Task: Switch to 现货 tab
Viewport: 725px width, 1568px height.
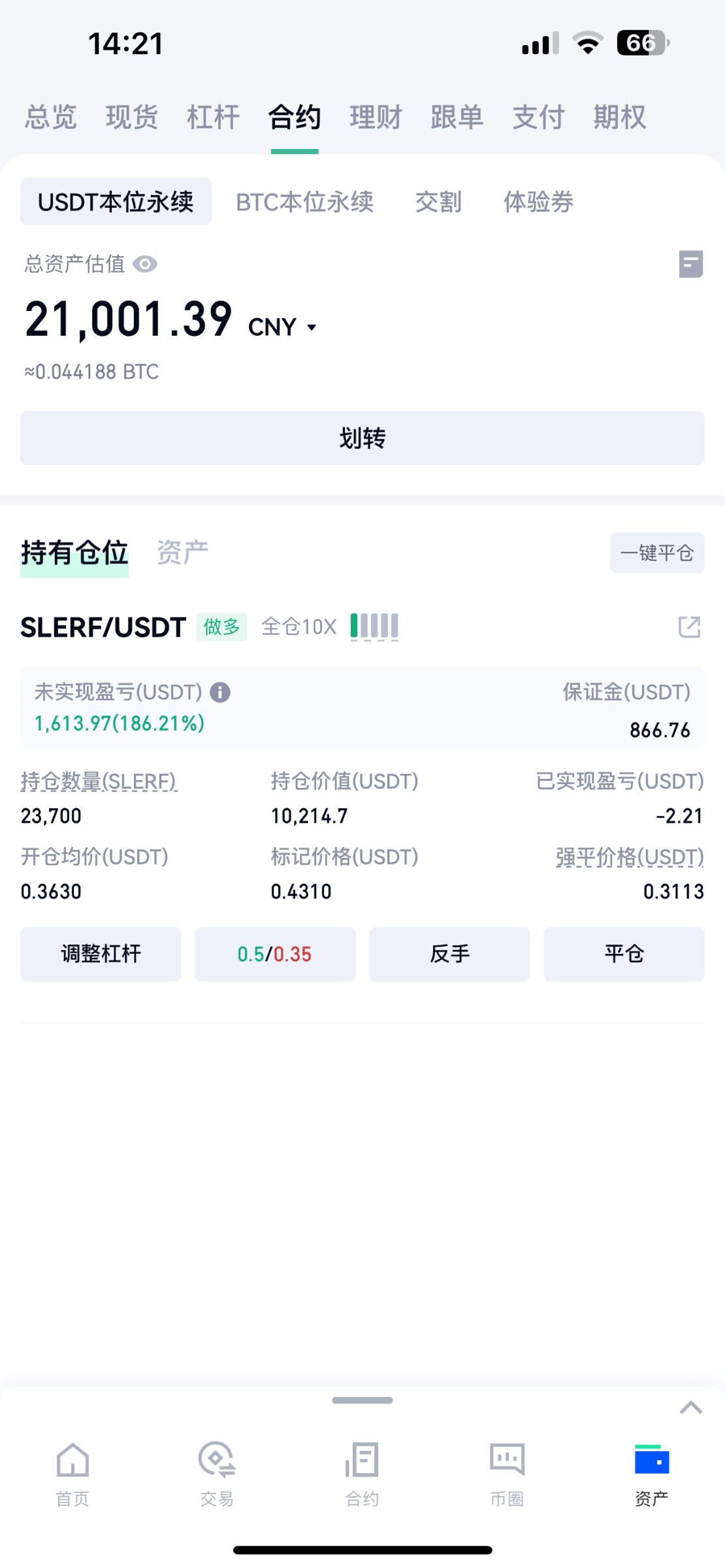Action: click(x=132, y=118)
